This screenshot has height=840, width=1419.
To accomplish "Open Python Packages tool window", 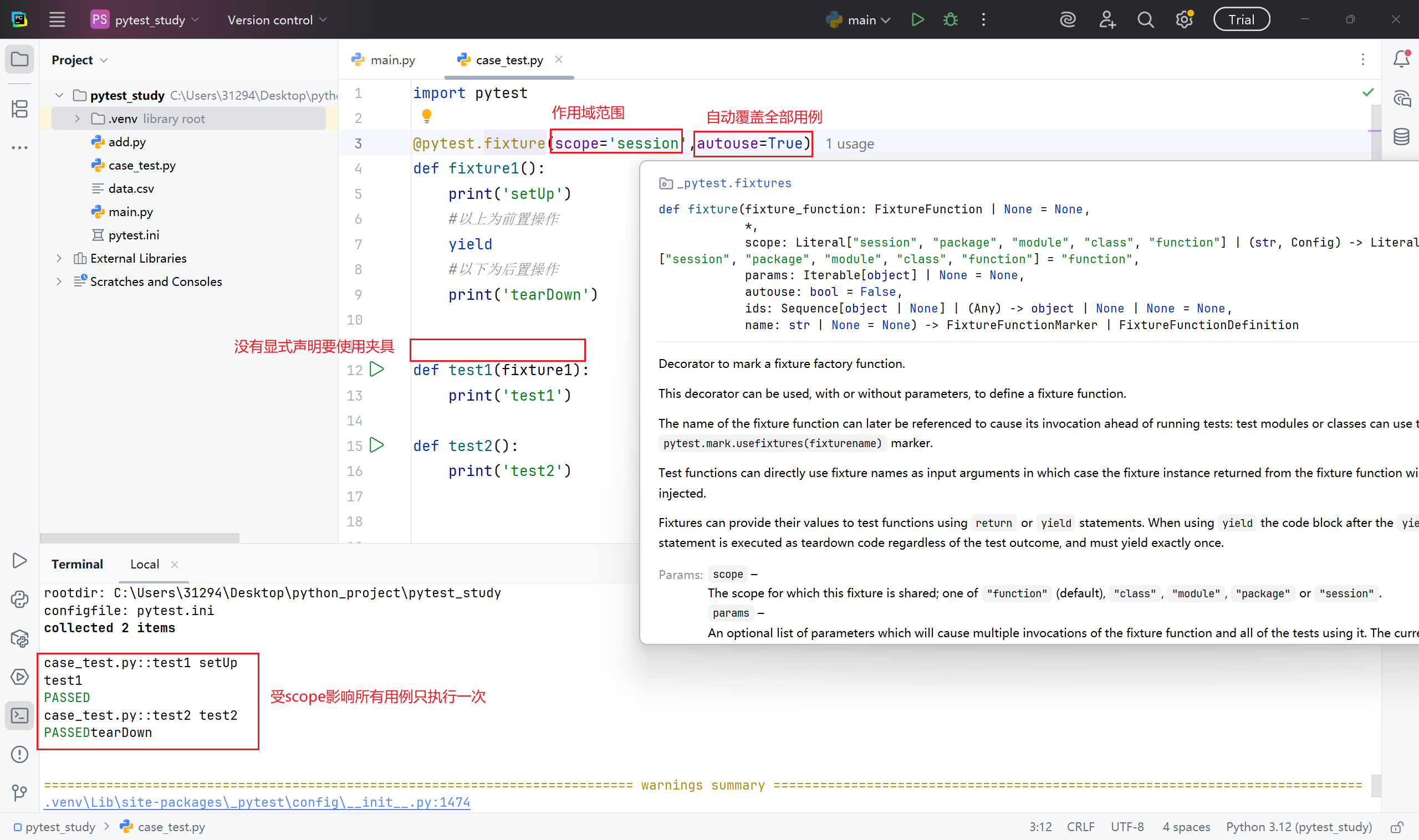I will 20,638.
